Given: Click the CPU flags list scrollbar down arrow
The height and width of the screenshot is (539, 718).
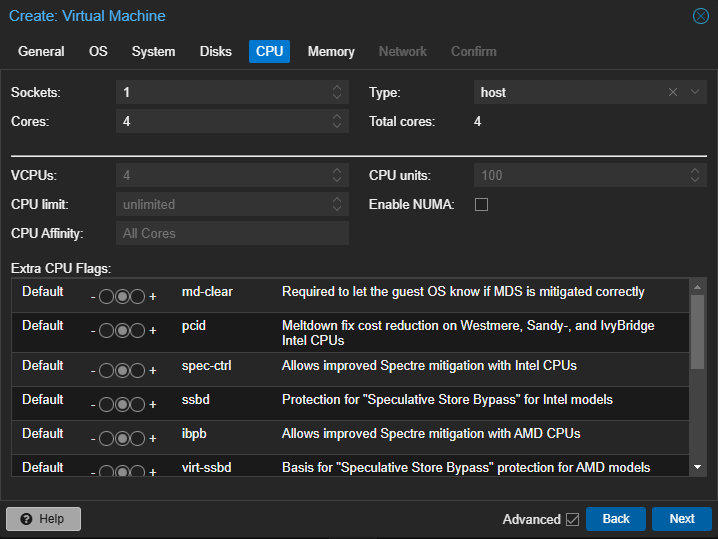Looking at the screenshot, I should click(x=697, y=467).
